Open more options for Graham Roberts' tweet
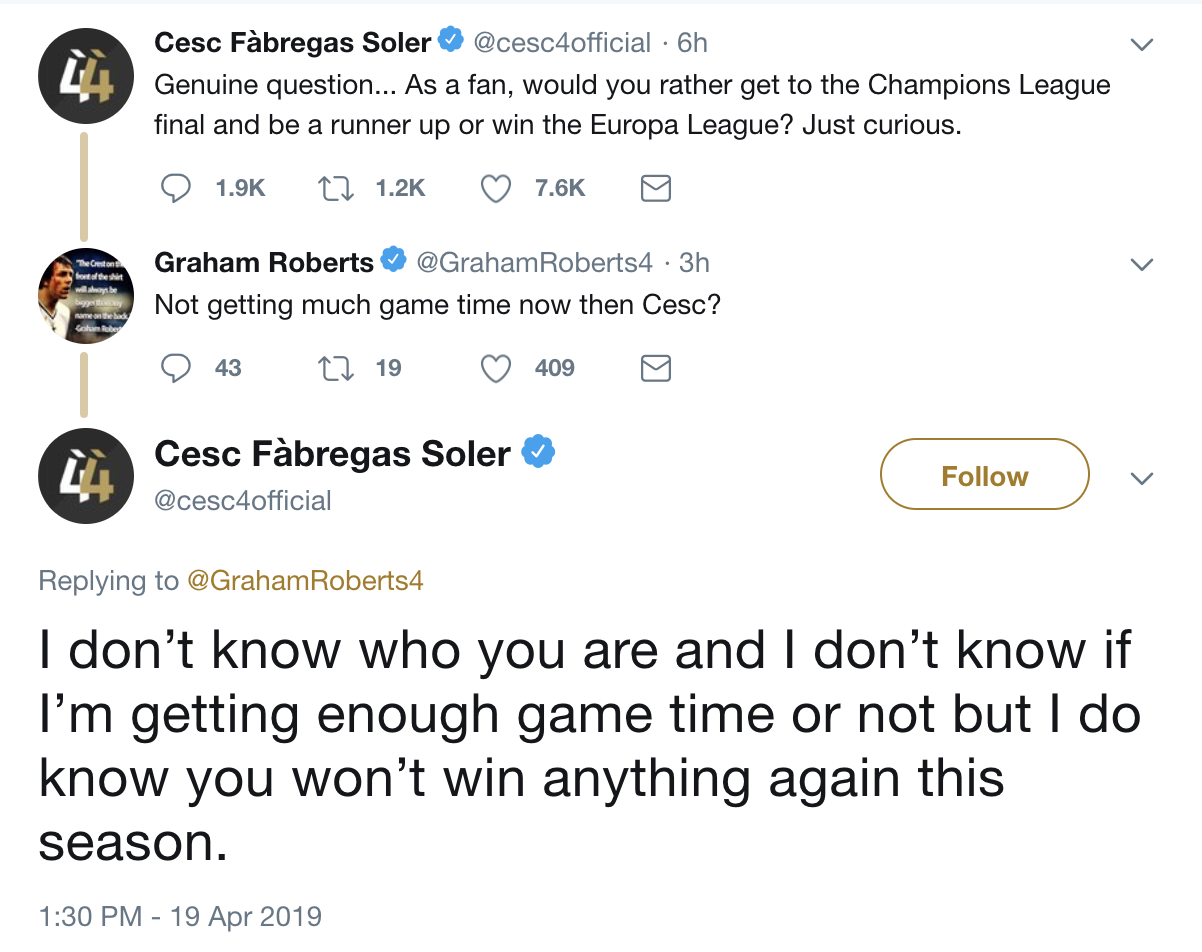Viewport: 1202px width, 952px height. click(x=1141, y=265)
